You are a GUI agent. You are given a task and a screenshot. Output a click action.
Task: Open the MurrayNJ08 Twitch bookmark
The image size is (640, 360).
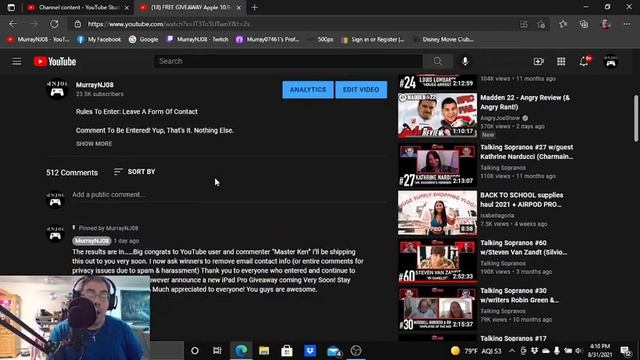pyautogui.click(x=197, y=40)
